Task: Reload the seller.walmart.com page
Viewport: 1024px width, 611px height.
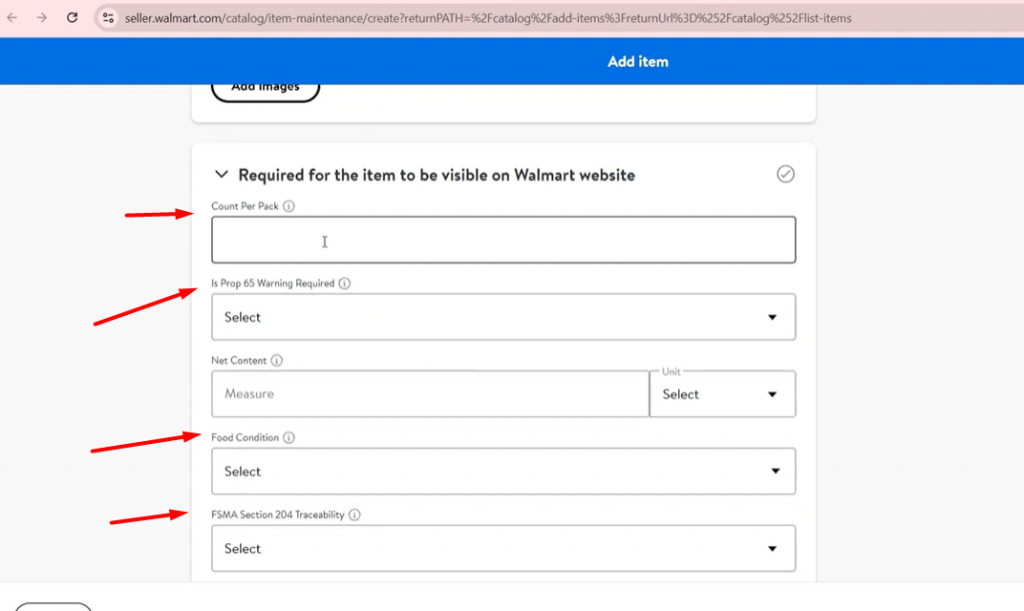Action: (72, 18)
